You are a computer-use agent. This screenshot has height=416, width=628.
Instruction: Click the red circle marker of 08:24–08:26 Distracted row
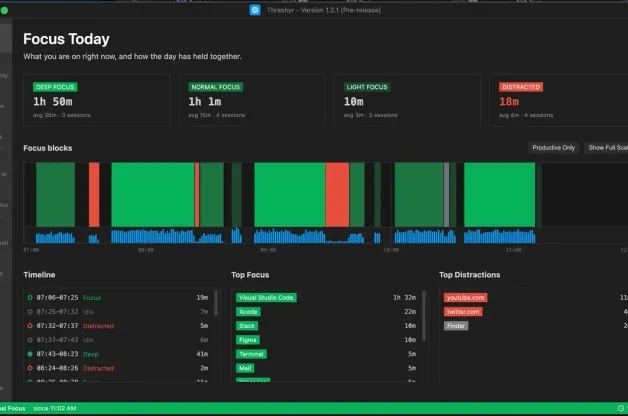tap(30, 368)
